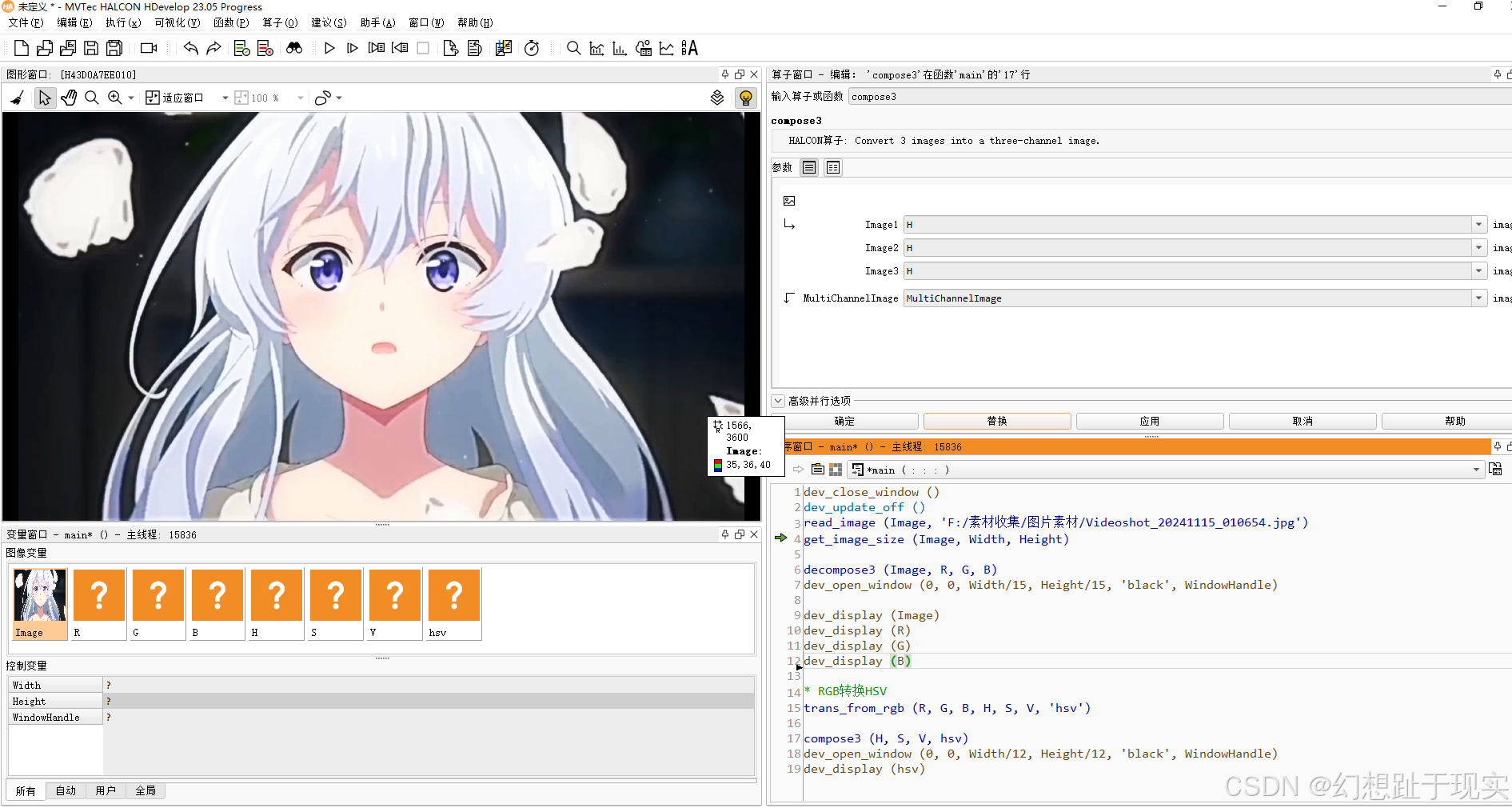The image size is (1512, 812).
Task: Open the 执行(x) menu
Action: coord(123,22)
